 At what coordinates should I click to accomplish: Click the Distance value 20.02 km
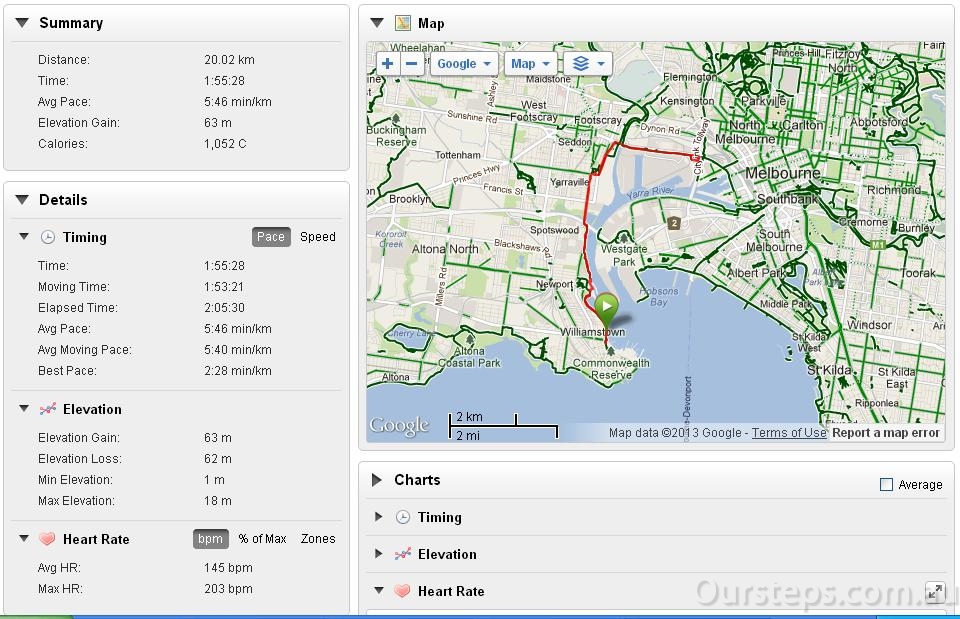click(229, 60)
